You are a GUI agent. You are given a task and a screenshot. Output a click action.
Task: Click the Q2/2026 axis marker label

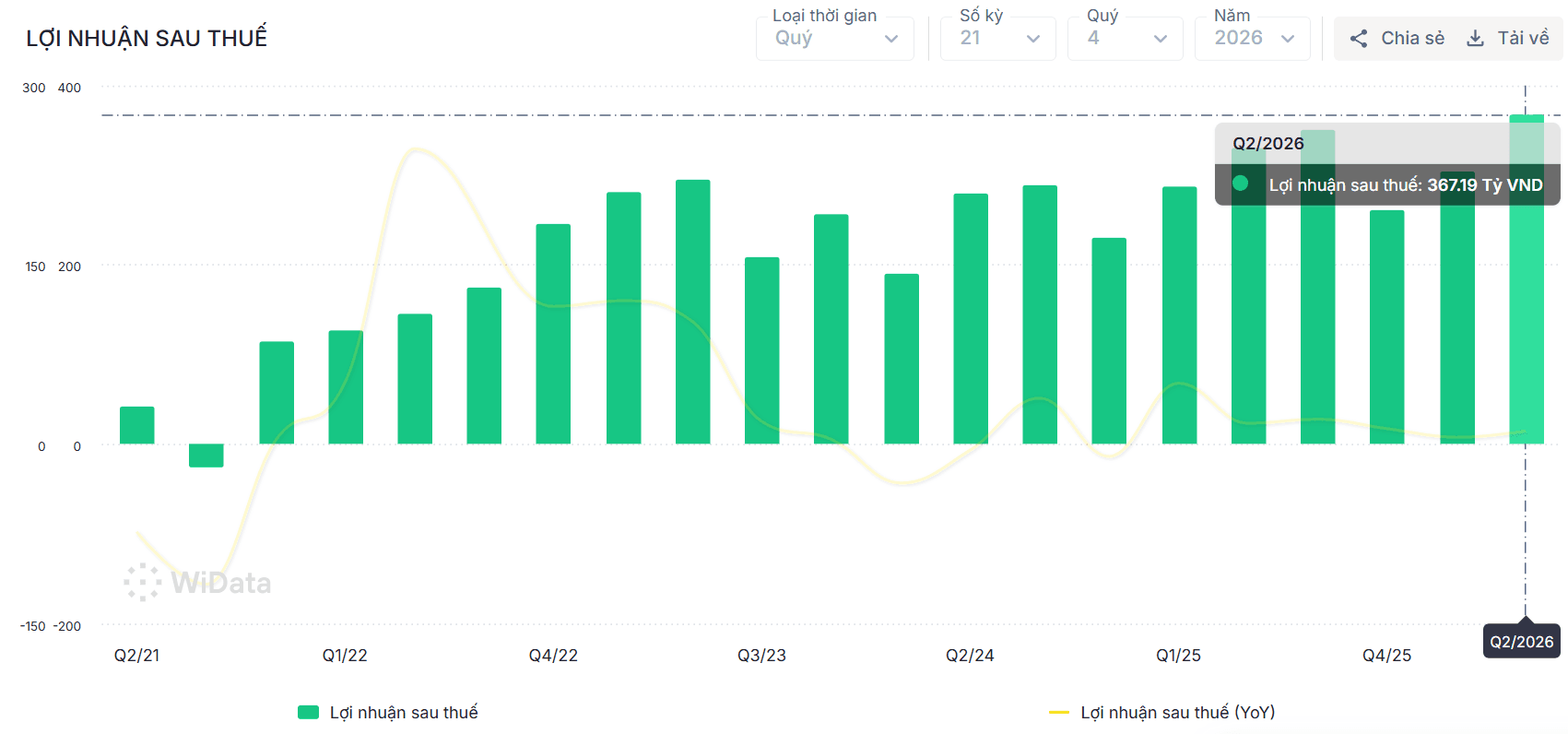tap(1522, 642)
